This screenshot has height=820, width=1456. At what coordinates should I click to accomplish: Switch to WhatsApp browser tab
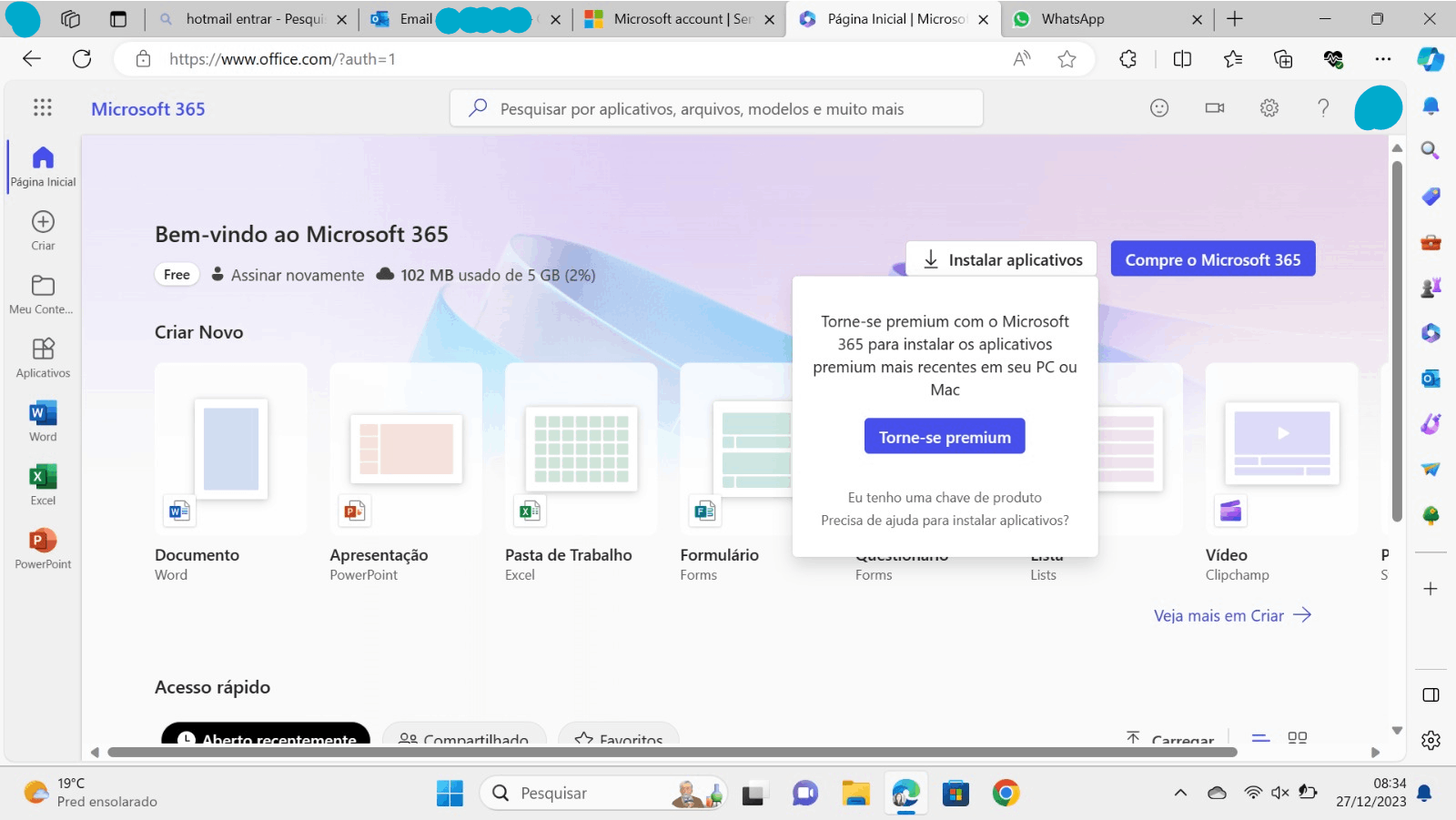[x=1106, y=19]
